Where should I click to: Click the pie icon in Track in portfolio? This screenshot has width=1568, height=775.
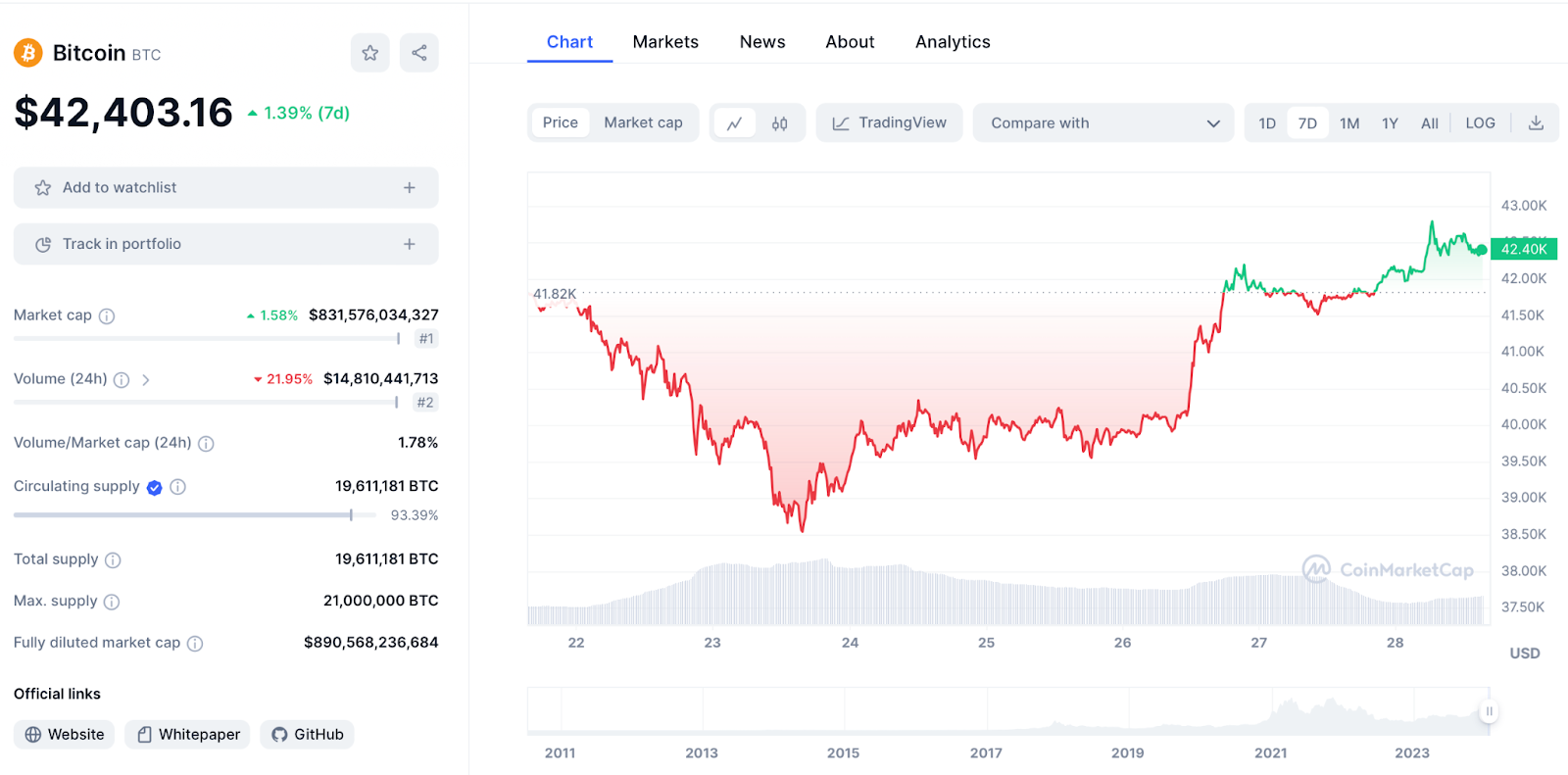pyautogui.click(x=43, y=245)
